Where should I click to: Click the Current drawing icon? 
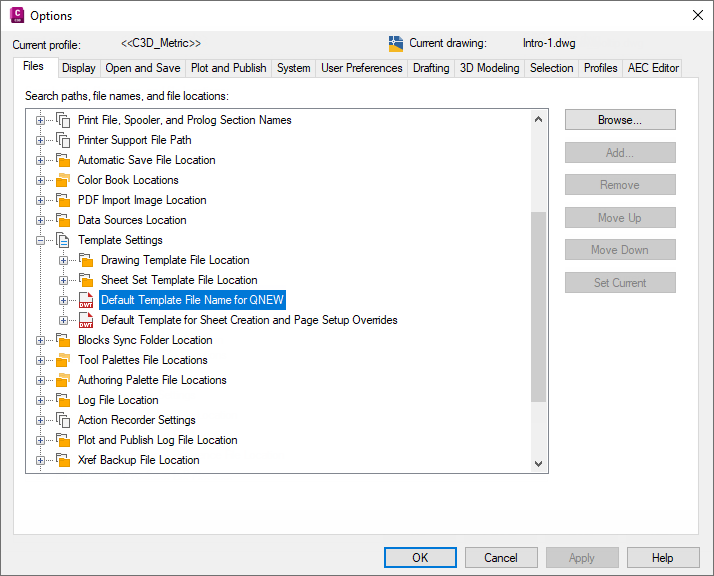pyautogui.click(x=396, y=44)
